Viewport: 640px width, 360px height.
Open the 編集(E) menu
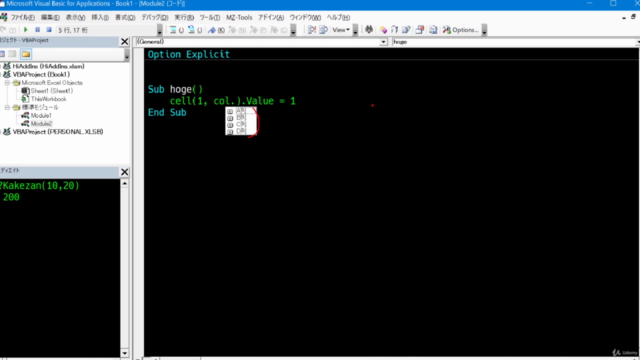click(x=50, y=18)
